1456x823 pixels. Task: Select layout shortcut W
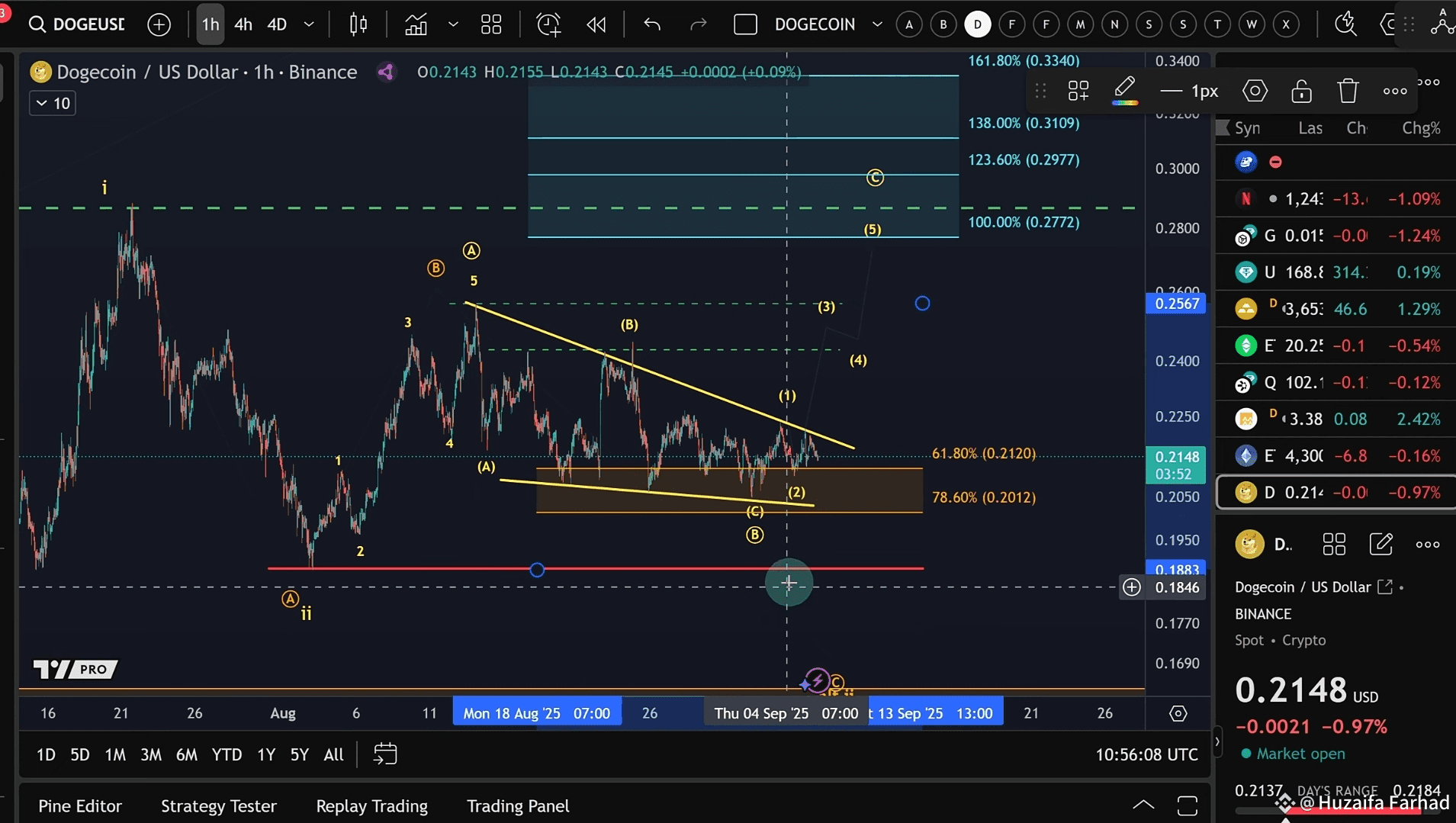point(1252,24)
